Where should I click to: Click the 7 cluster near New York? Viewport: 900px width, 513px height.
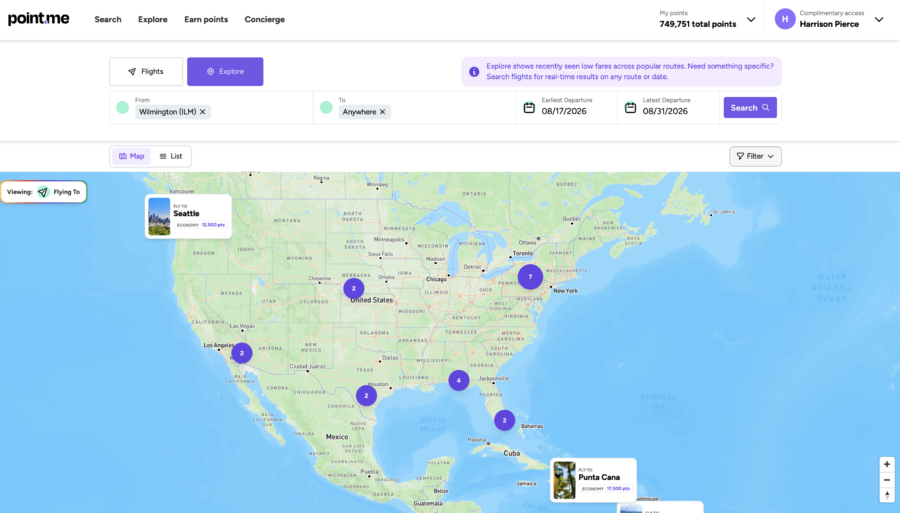[530, 277]
